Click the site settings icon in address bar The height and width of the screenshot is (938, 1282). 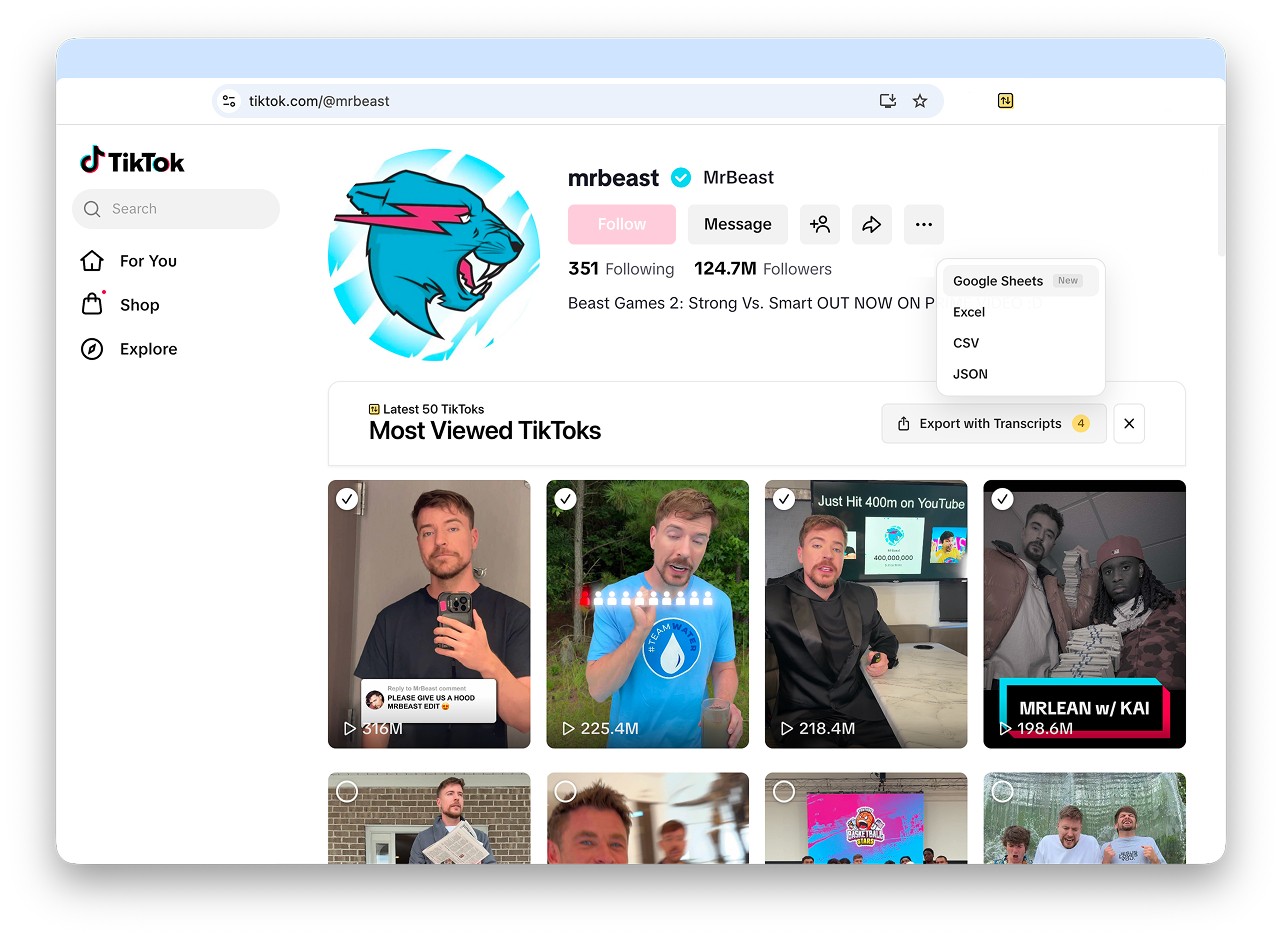229,101
